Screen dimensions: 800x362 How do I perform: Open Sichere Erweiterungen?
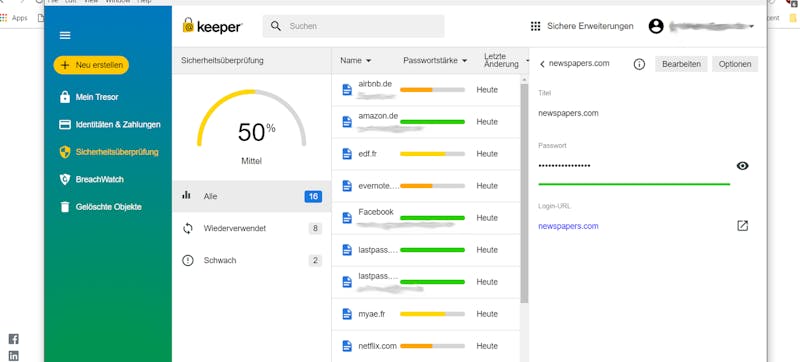(590, 26)
